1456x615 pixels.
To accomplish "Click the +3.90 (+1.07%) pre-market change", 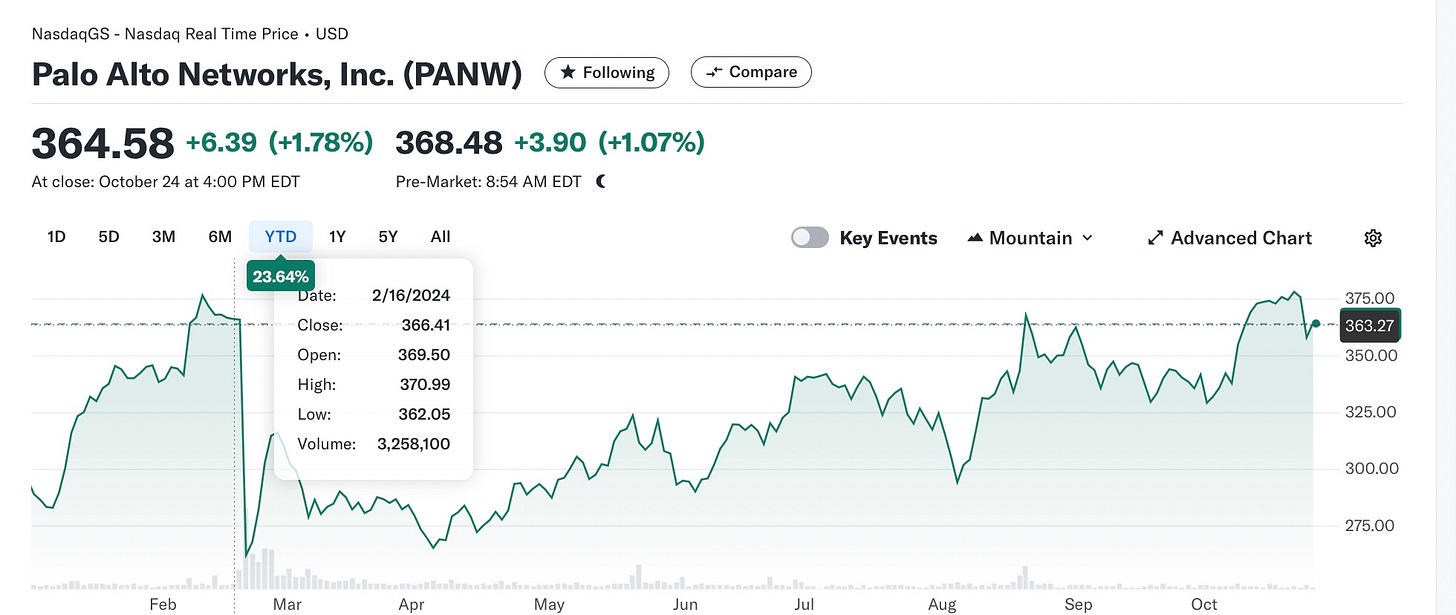I will 609,143.
